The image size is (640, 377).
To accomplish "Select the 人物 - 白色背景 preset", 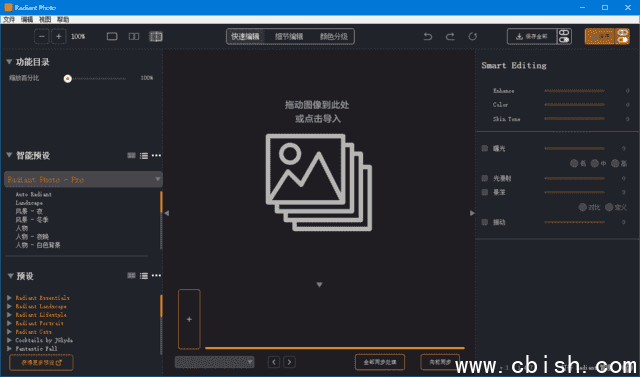I will pyautogui.click(x=38, y=245).
